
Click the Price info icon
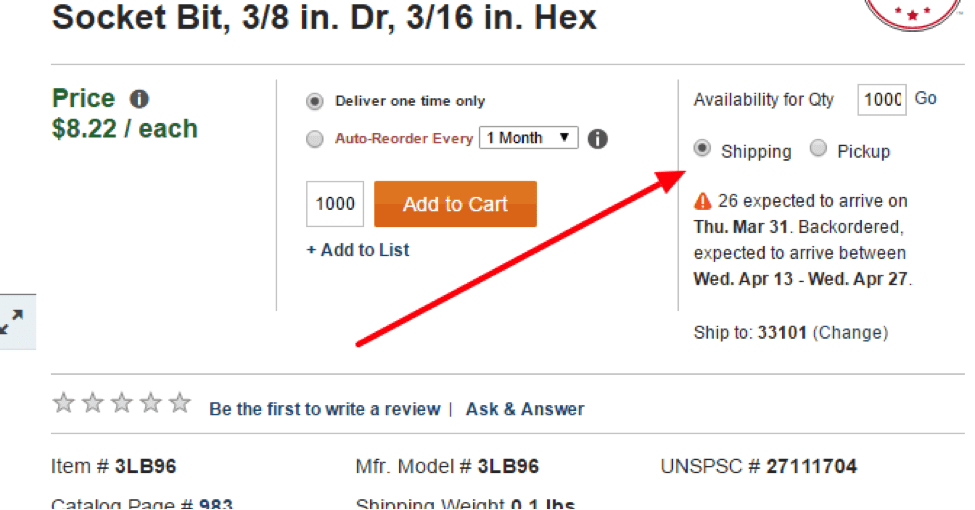click(x=139, y=99)
